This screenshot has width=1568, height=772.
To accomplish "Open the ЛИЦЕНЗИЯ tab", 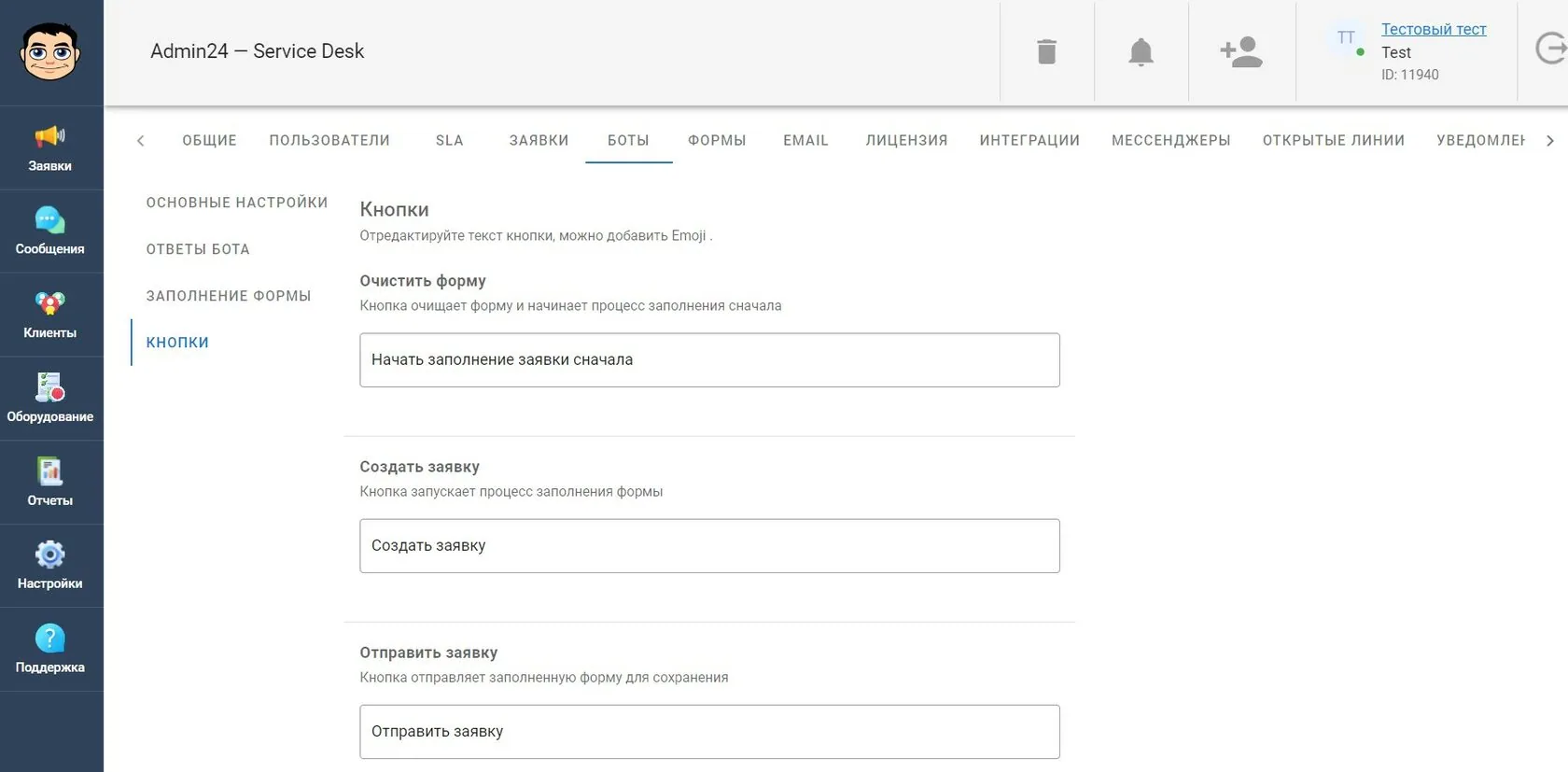I will pos(906,140).
